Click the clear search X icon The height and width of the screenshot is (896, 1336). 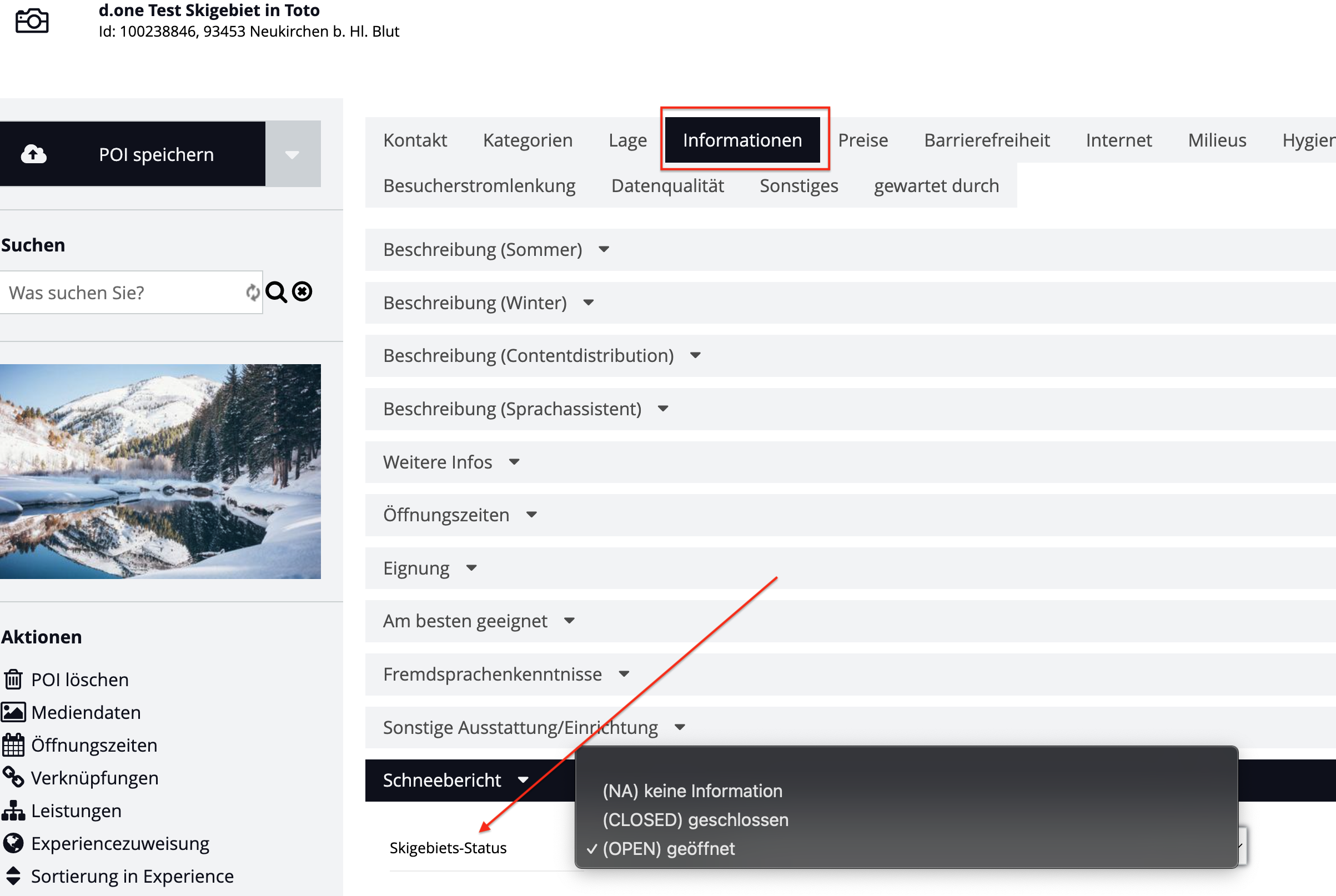tap(302, 292)
